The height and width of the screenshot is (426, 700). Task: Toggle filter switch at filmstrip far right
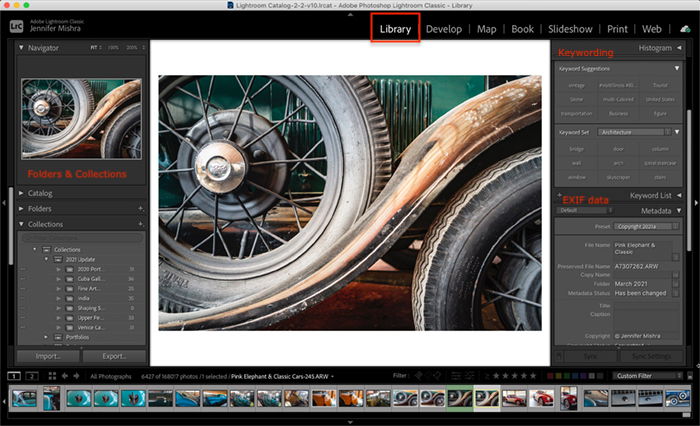click(691, 376)
